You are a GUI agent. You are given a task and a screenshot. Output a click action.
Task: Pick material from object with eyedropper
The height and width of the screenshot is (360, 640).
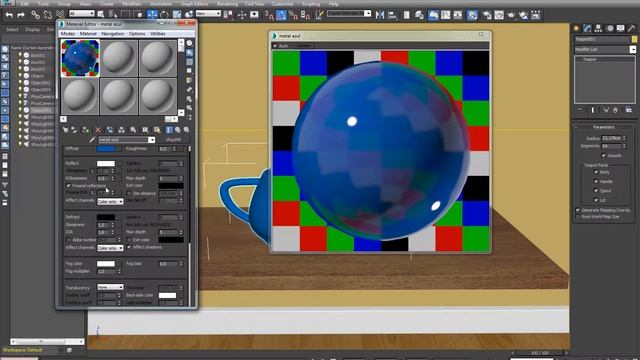(x=92, y=140)
